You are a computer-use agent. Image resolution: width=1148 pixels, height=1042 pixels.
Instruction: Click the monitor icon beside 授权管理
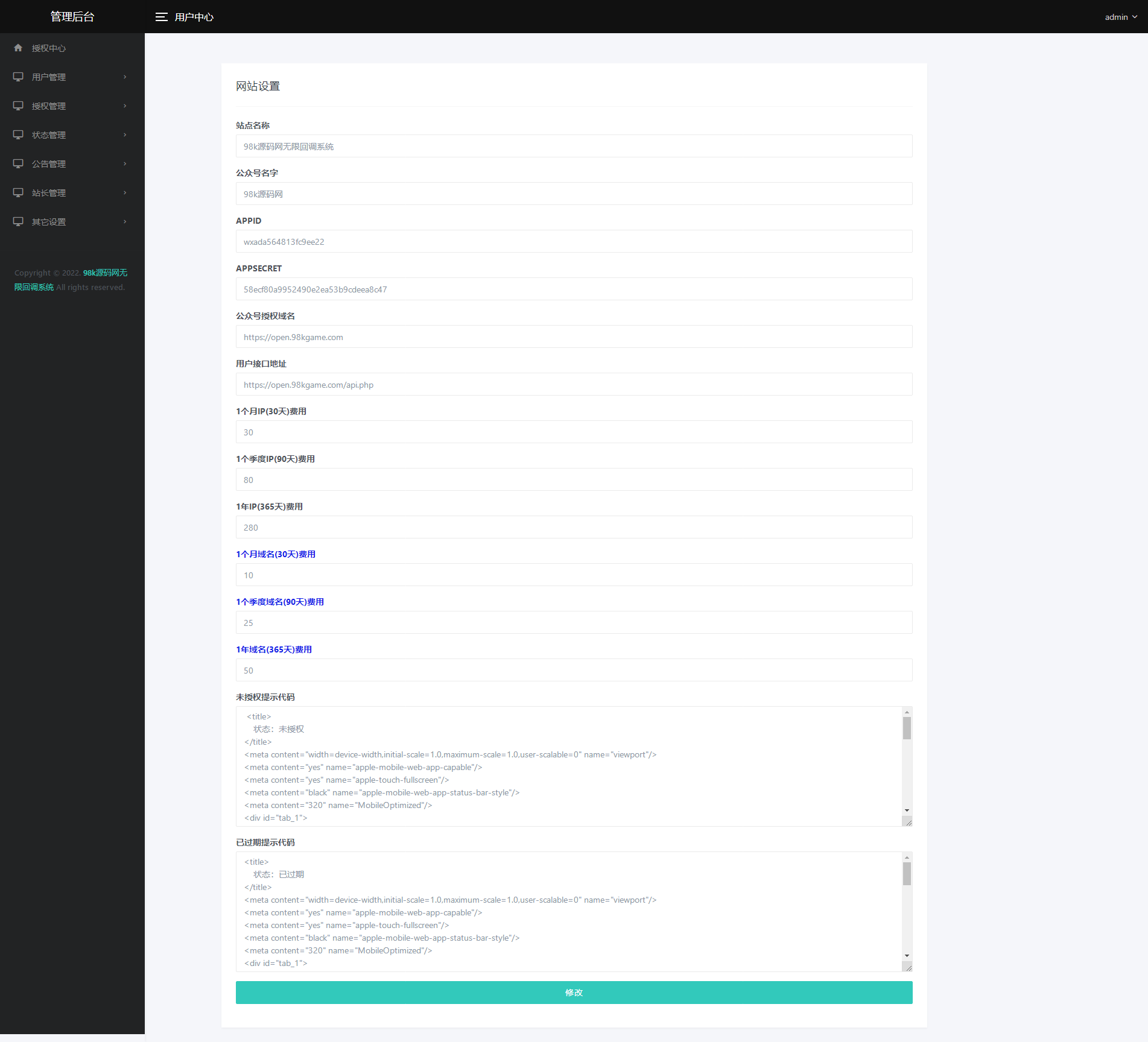(18, 106)
